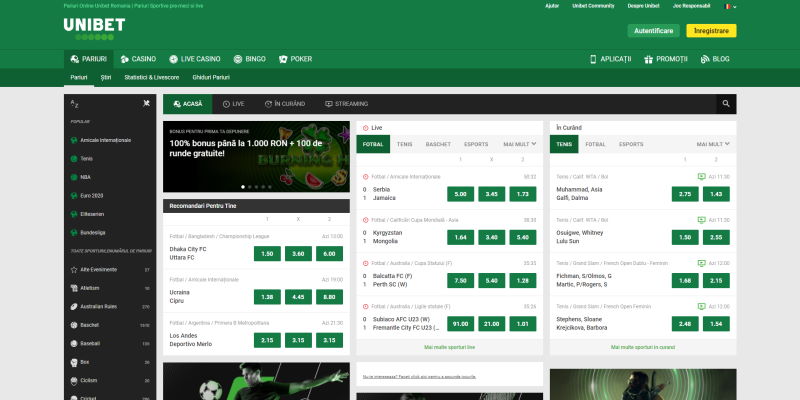Viewport: 800px width, 400px height.
Task: Click the Euro 2020 icon in sidebar
Action: [x=74, y=195]
